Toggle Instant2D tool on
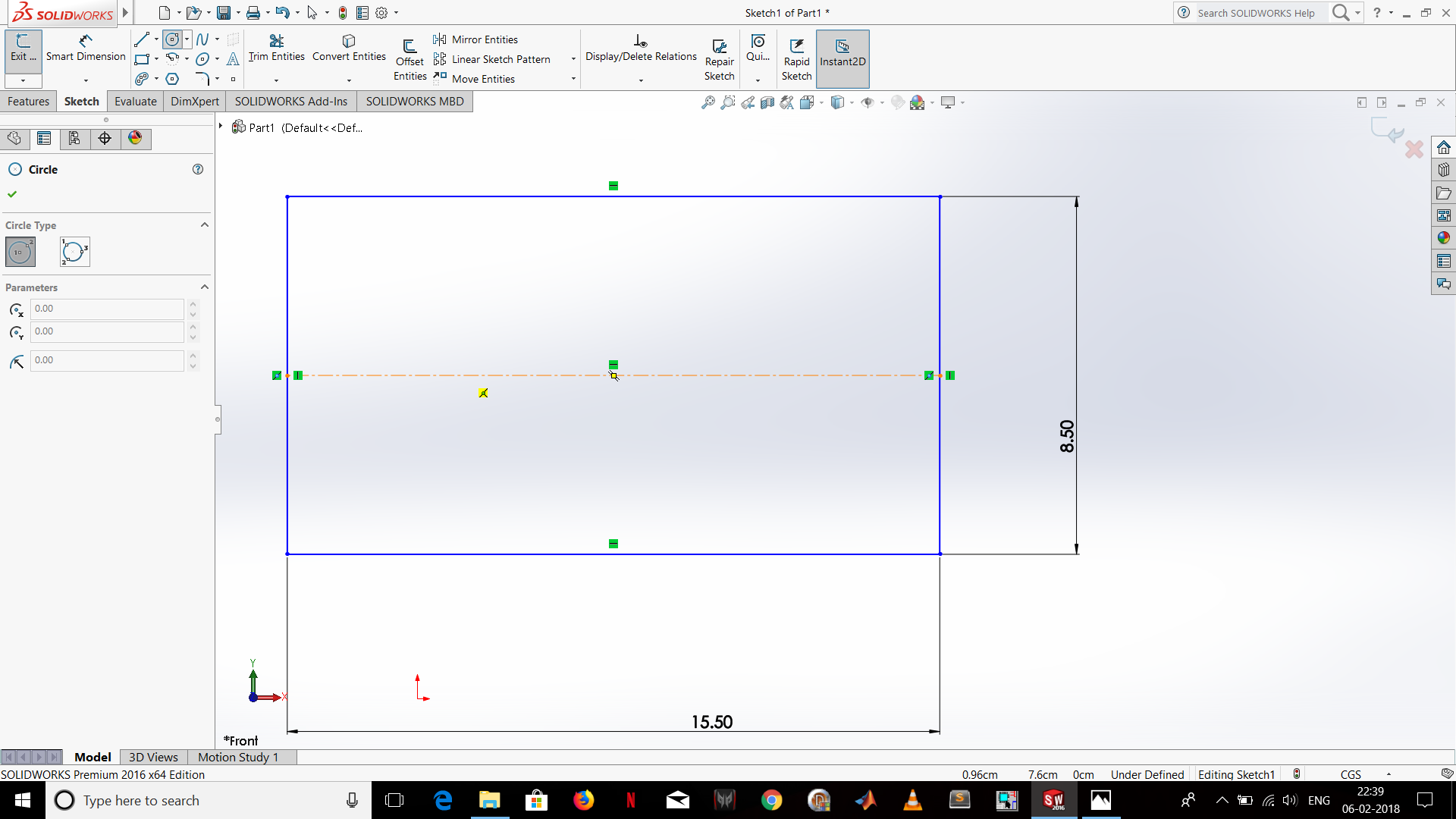 [x=842, y=57]
